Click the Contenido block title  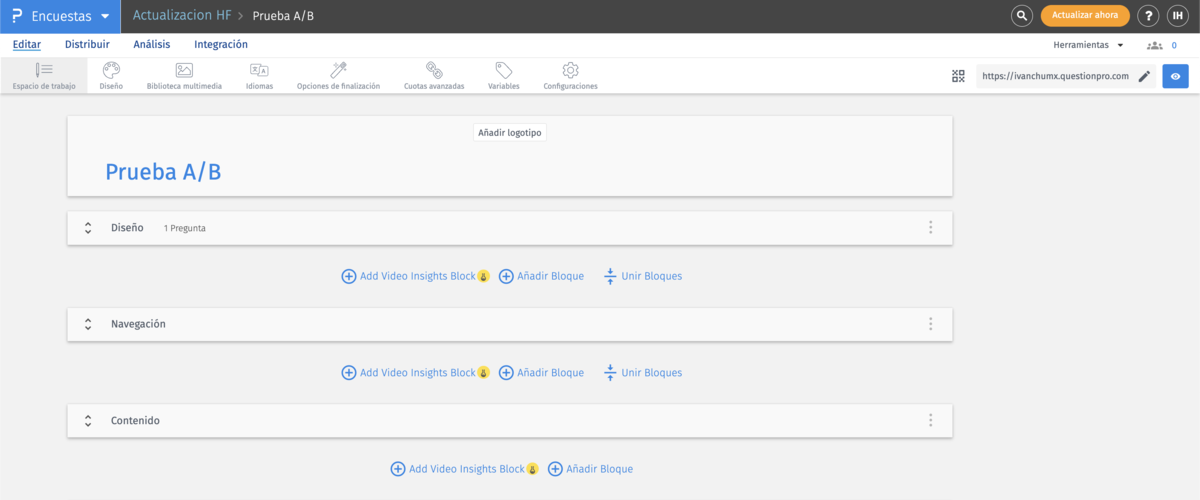point(135,421)
